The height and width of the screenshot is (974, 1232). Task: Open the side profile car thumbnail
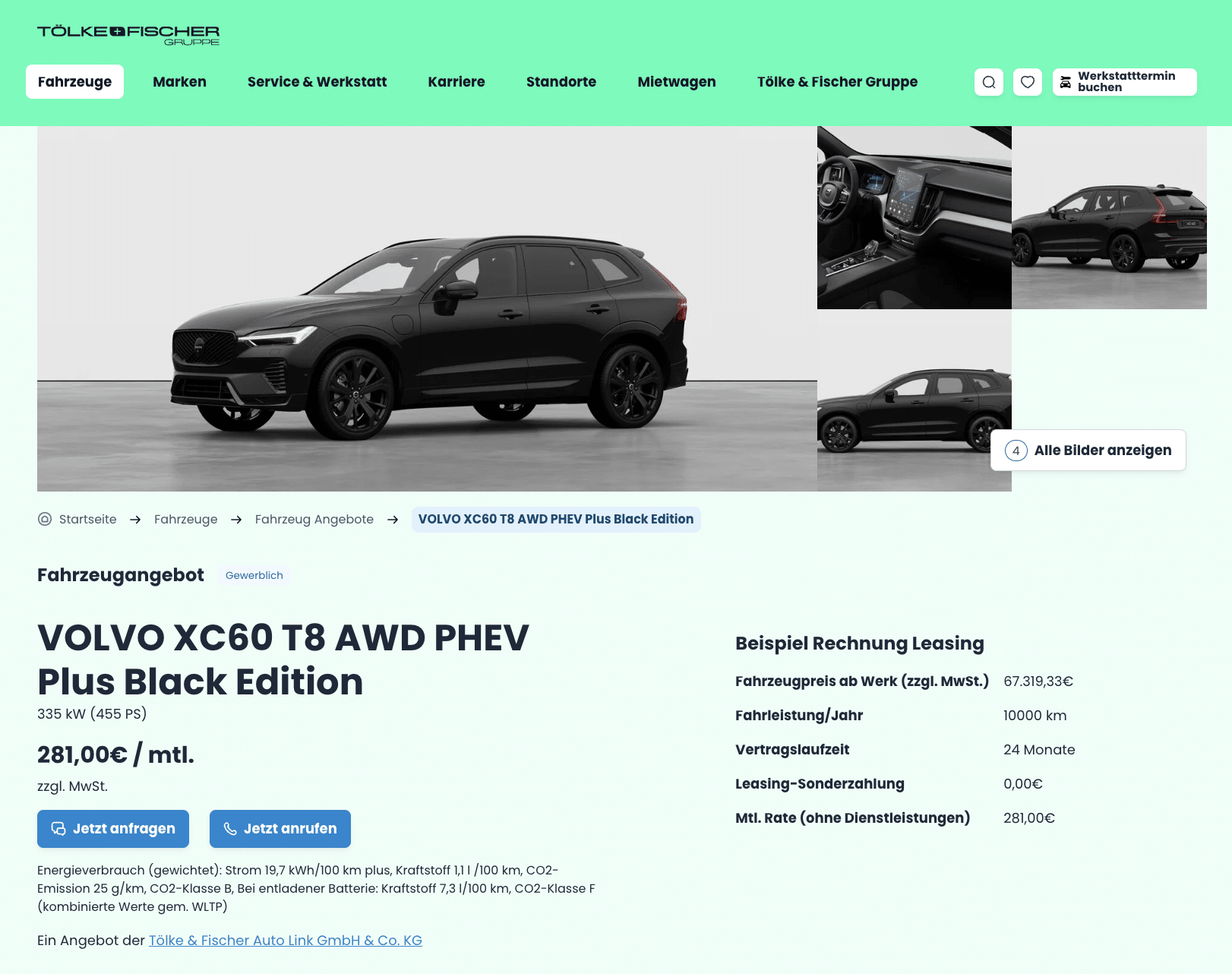tap(915, 400)
